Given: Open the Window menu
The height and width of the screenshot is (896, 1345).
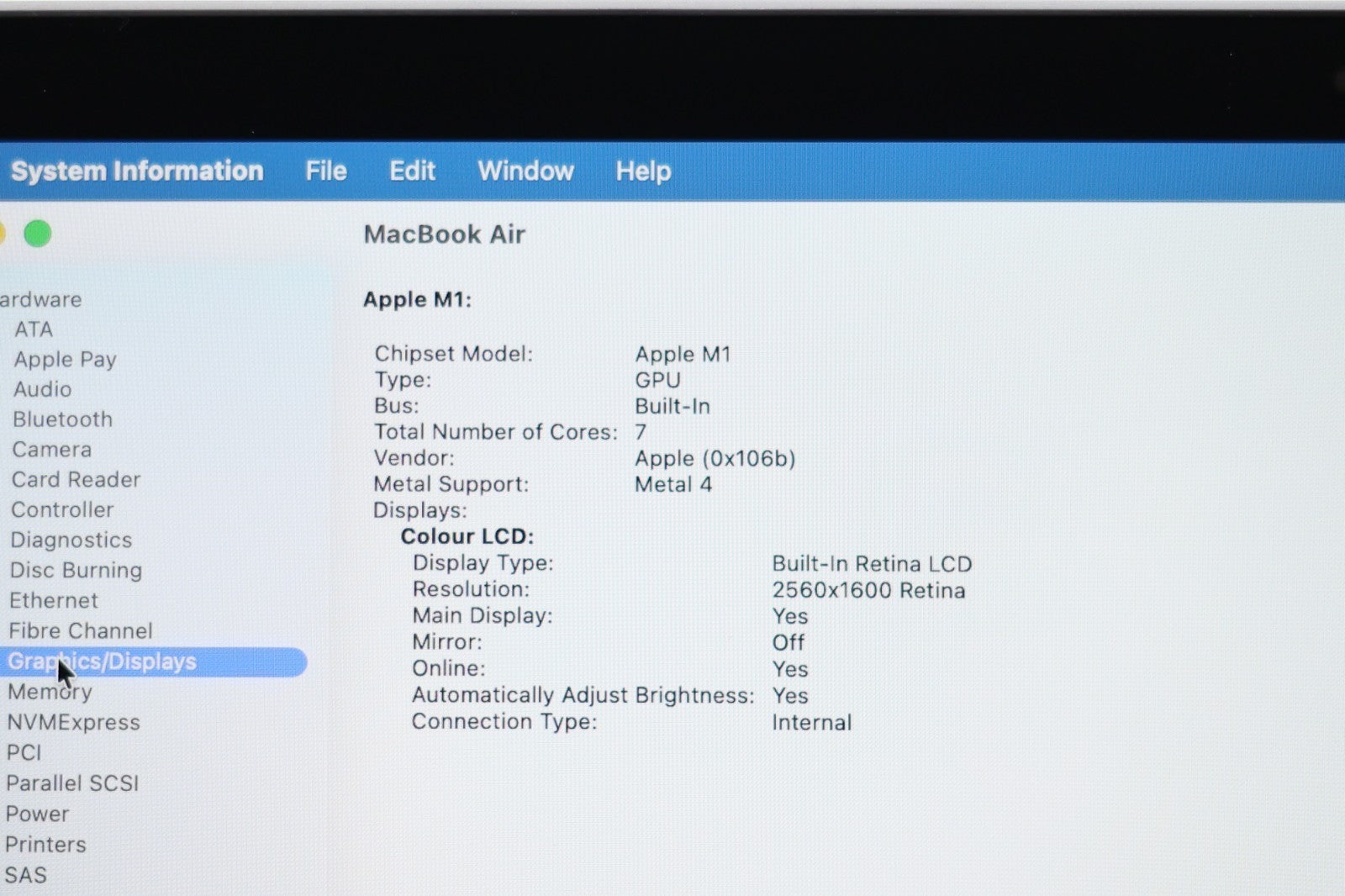Looking at the screenshot, I should tap(525, 171).
